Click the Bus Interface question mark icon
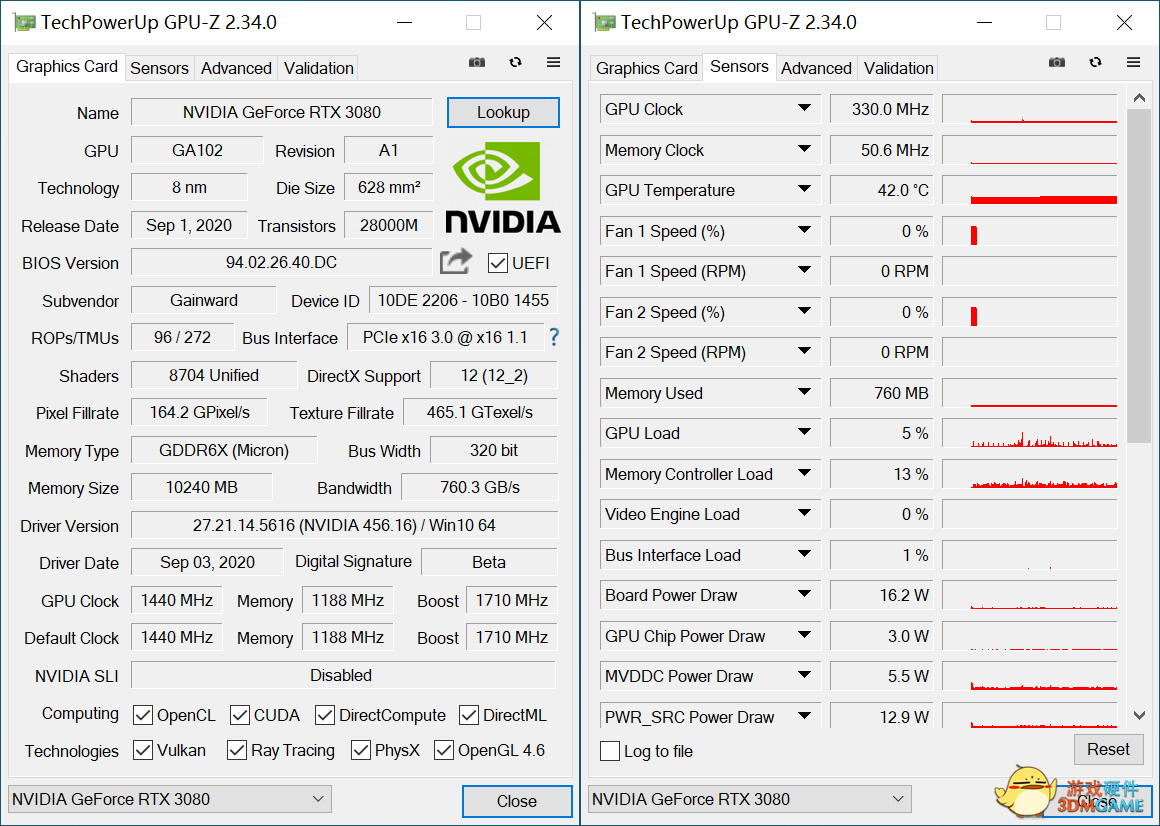 [553, 337]
